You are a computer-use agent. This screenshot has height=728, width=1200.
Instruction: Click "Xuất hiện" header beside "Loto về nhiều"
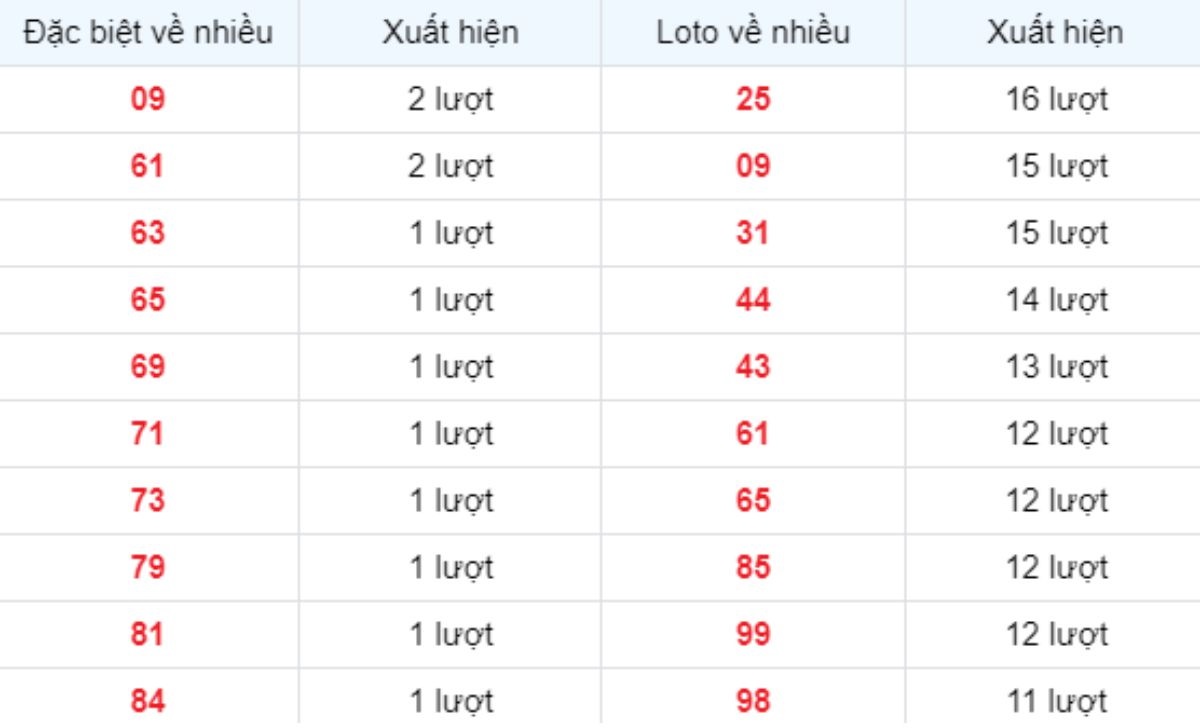[1055, 32]
